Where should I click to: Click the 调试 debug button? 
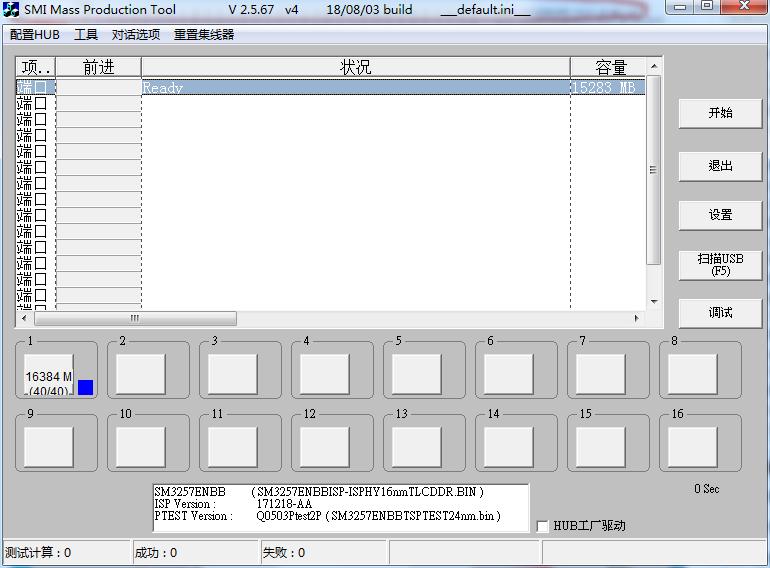pos(720,313)
